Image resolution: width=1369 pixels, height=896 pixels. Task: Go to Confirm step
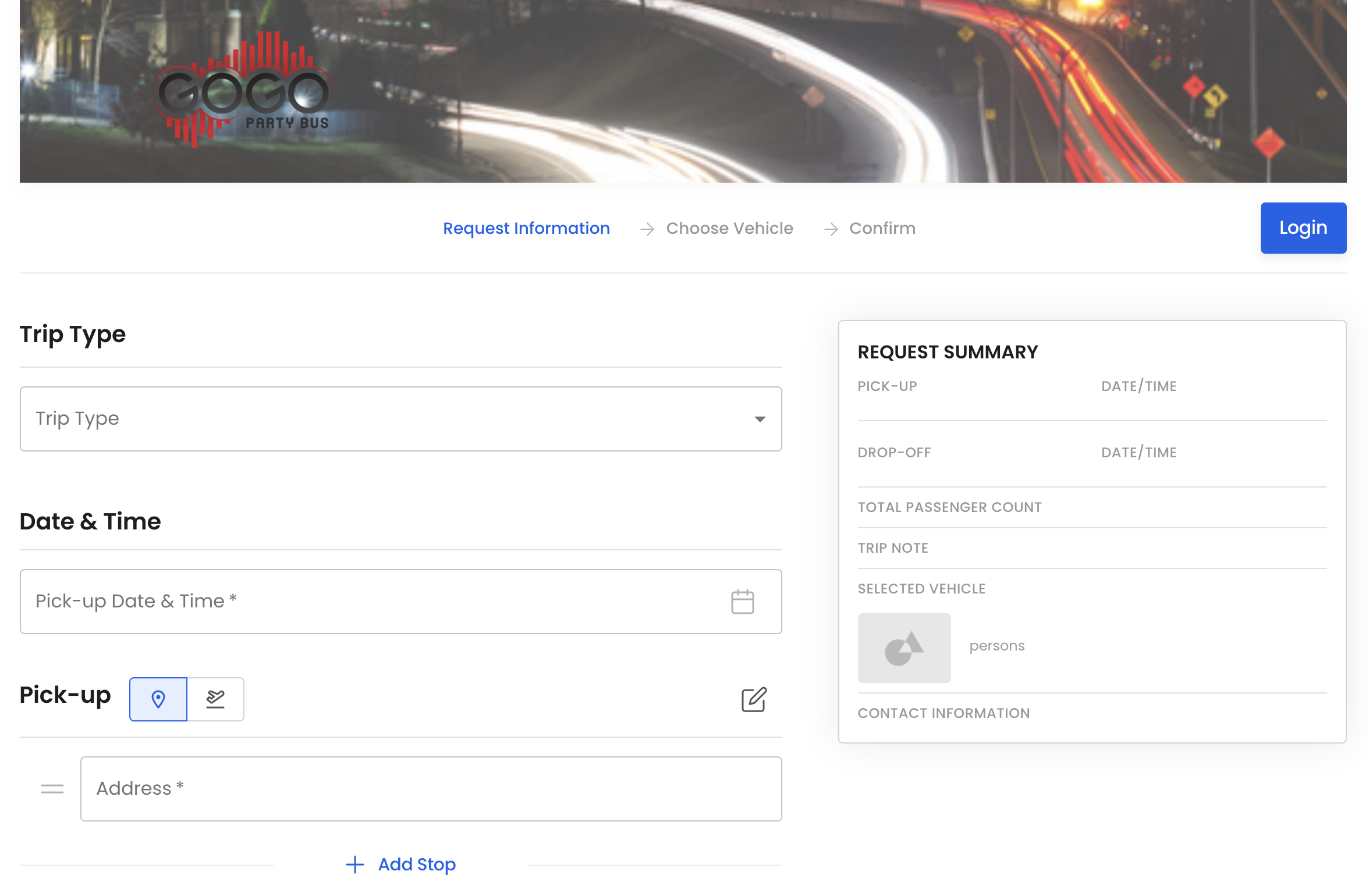click(x=882, y=228)
